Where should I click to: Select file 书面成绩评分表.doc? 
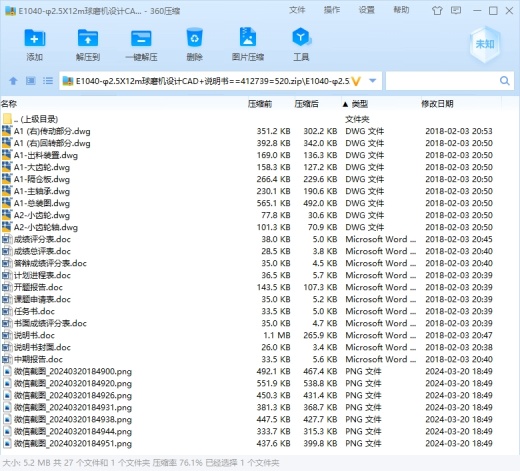tap(50, 323)
